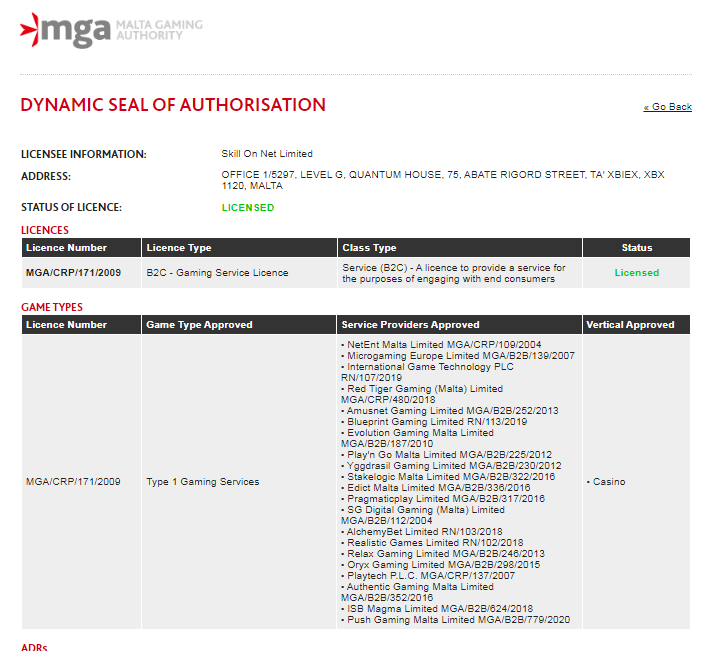
Task: Click Licence Number header in Game Types table
Action: click(81, 325)
